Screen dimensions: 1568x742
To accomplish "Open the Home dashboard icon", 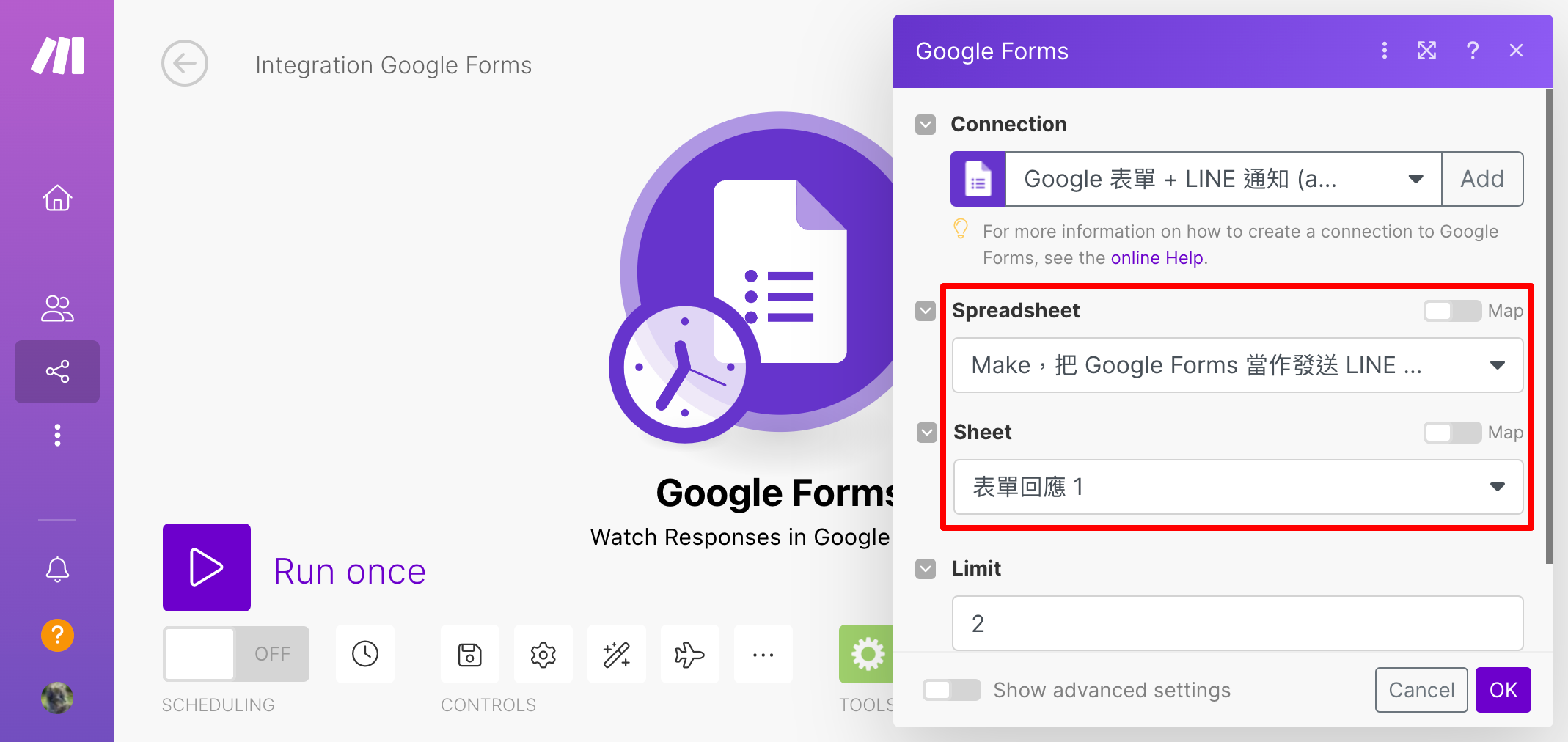I will point(57,198).
